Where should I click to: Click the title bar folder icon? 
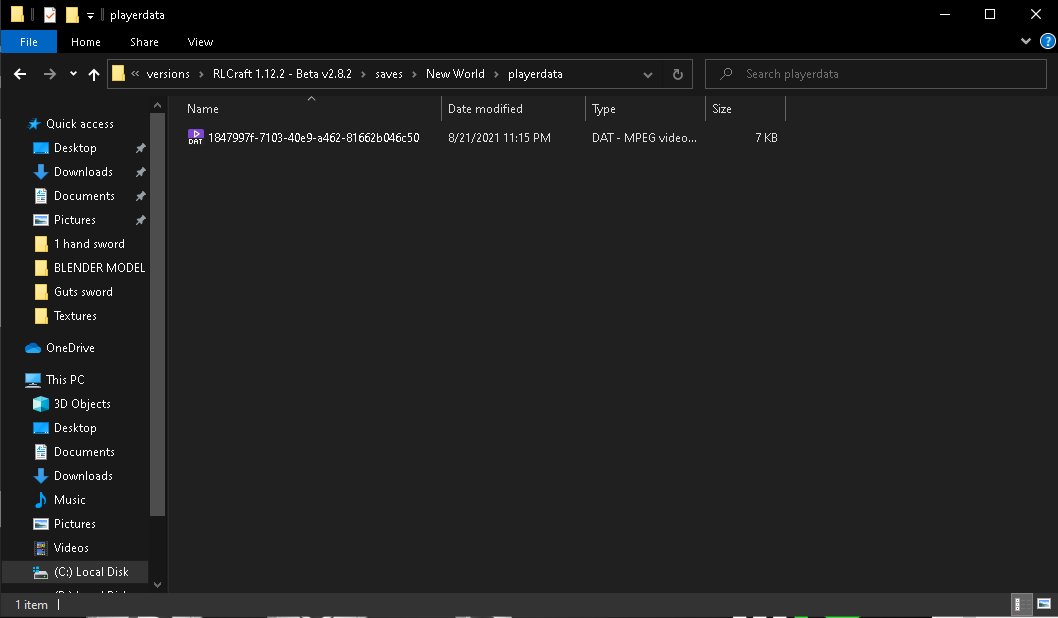18,14
